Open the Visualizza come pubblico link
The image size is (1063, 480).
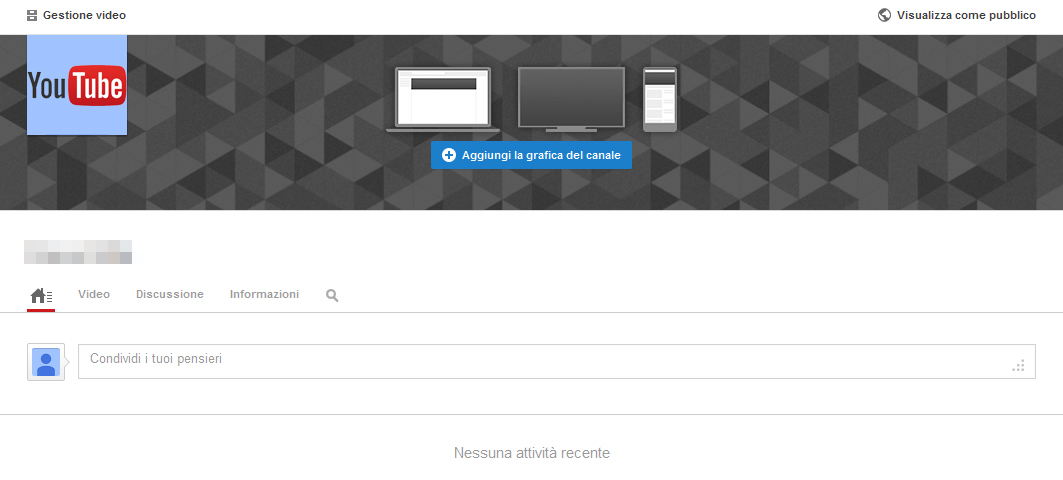pos(966,16)
